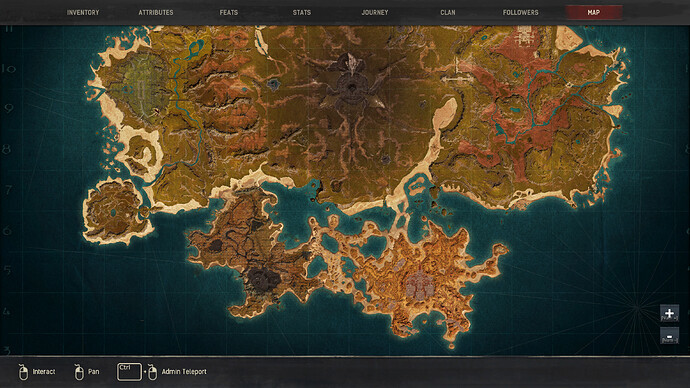
Task: Click the dark volcano crater on map
Action: coord(263,279)
